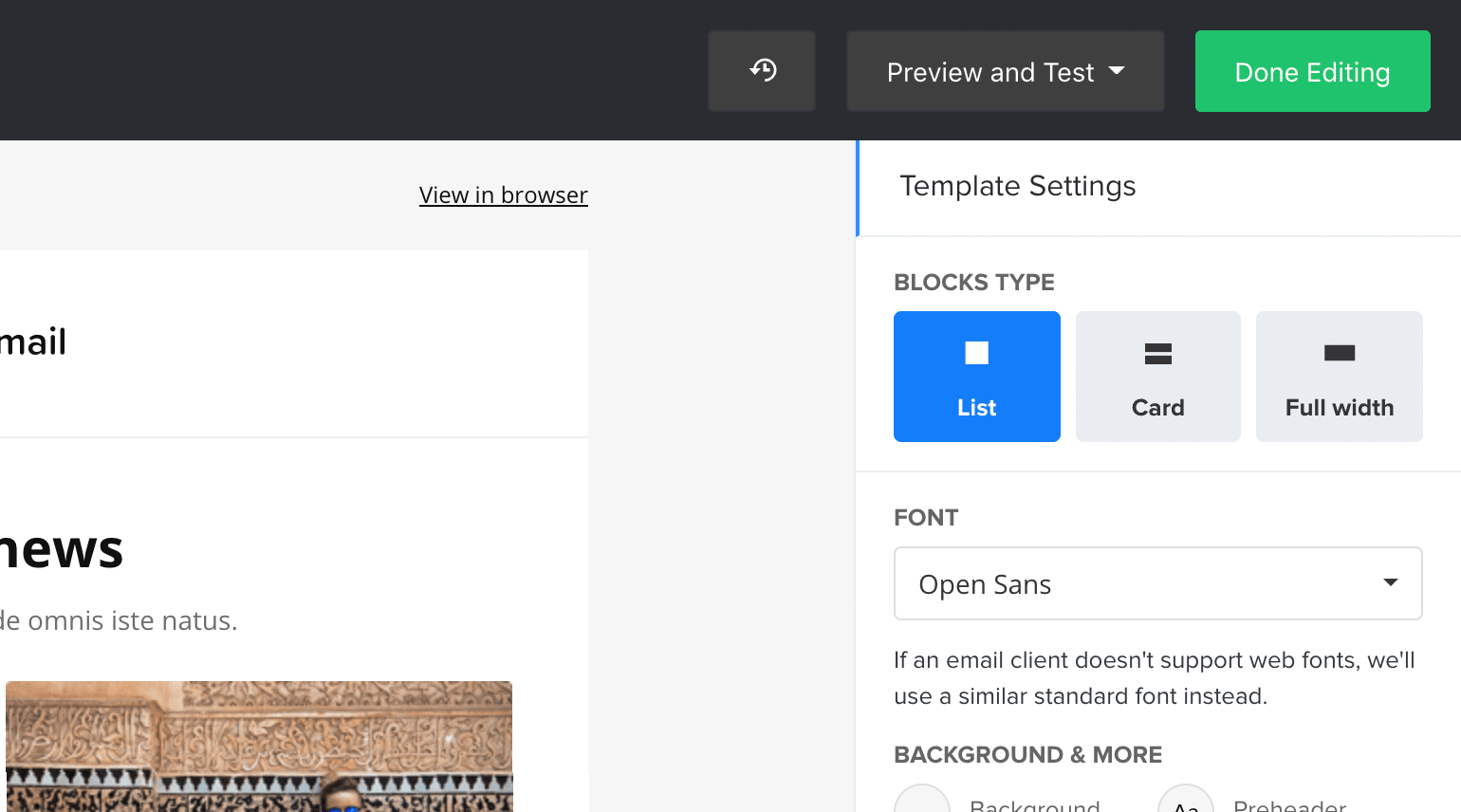Open the email with View in browser
The image size is (1461, 812).
coord(503,194)
